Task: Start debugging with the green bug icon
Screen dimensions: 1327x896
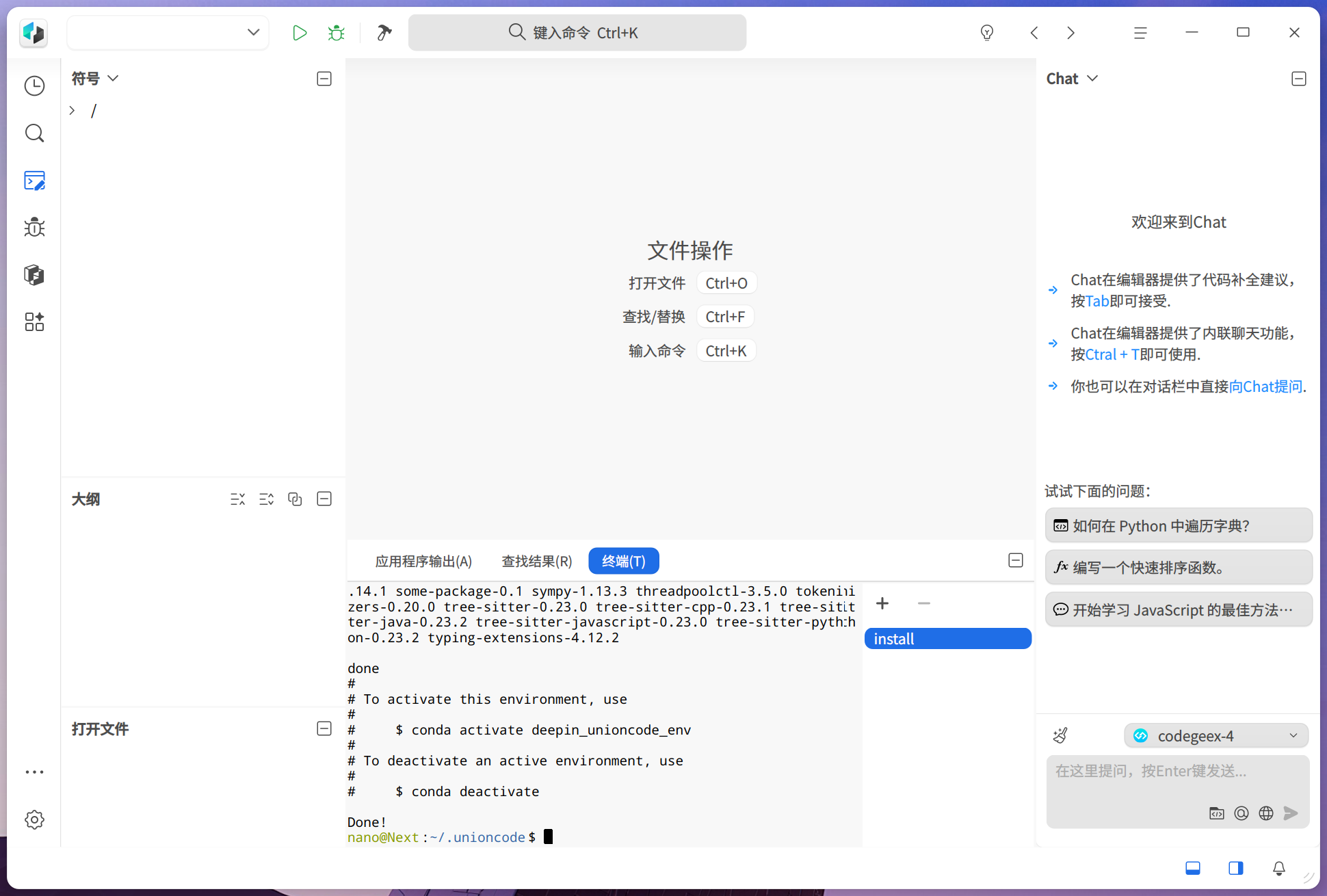Action: [x=336, y=33]
